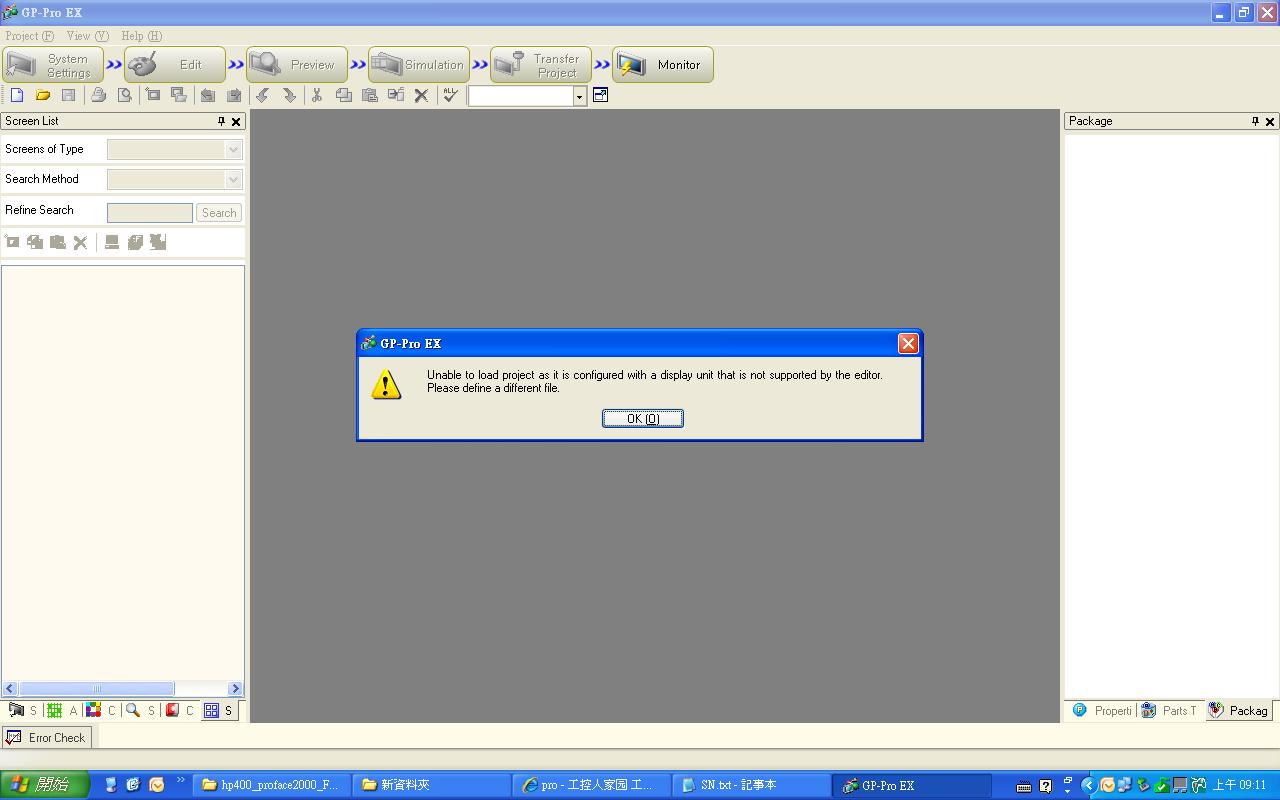Viewport: 1280px width, 800px height.
Task: Toggle the pin on the Screen List panel
Action: pyautogui.click(x=222, y=121)
